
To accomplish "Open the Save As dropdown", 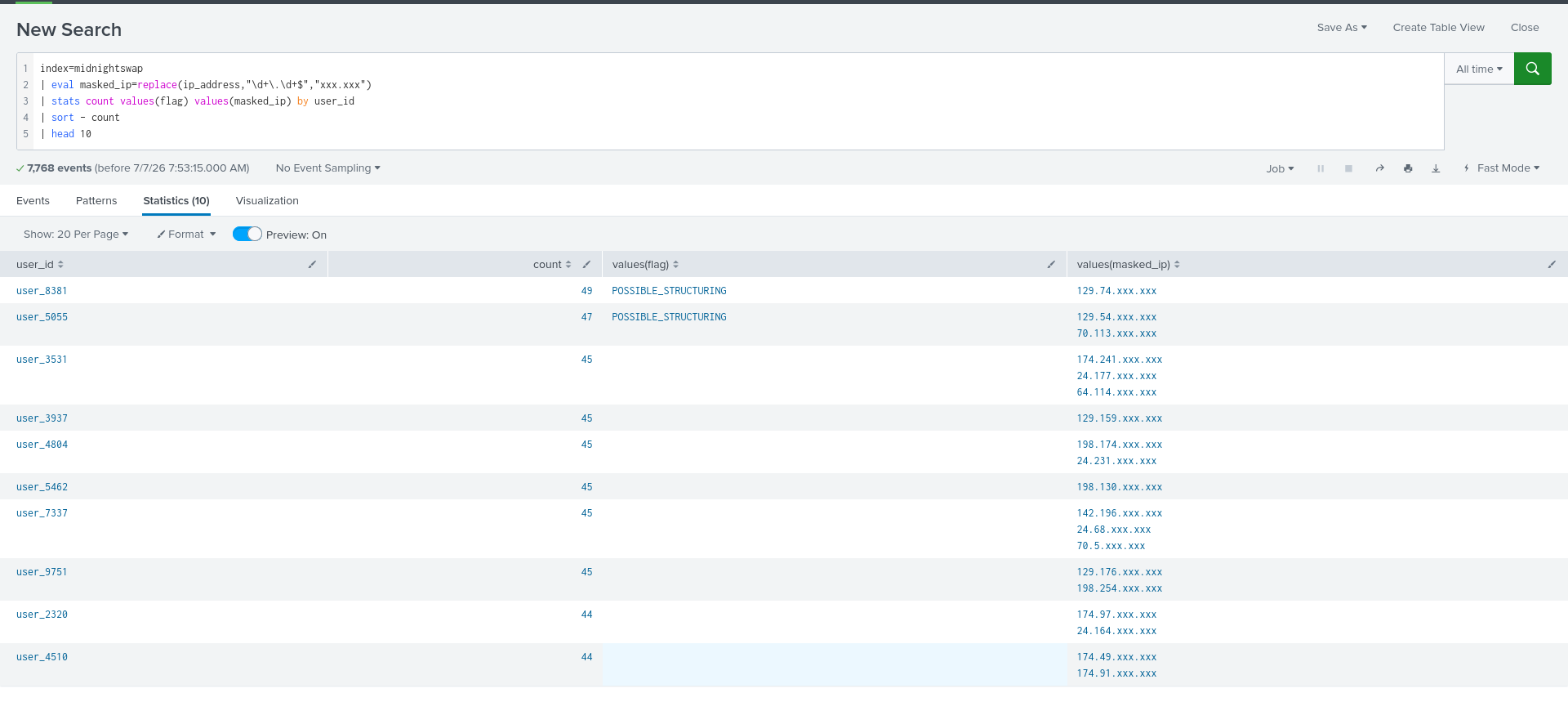I will pos(1342,28).
